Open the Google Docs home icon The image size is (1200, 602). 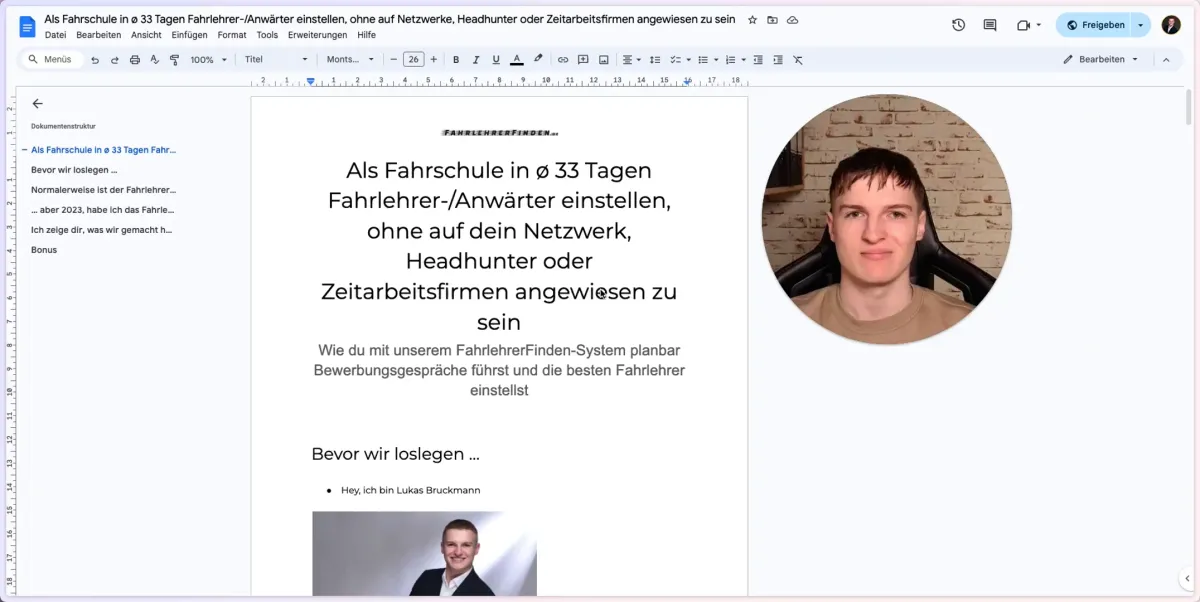[27, 25]
